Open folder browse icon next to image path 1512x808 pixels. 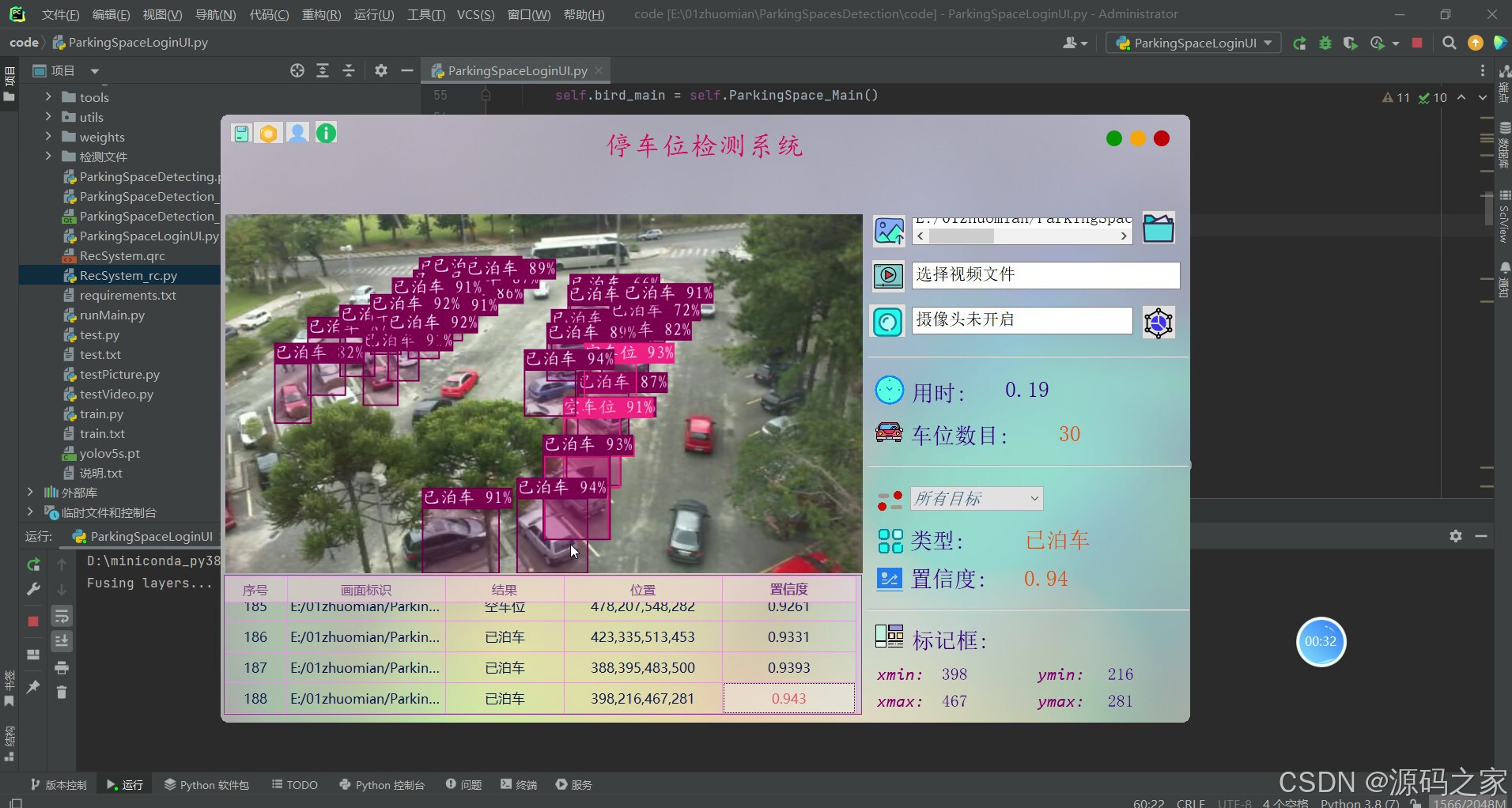[x=1159, y=228]
